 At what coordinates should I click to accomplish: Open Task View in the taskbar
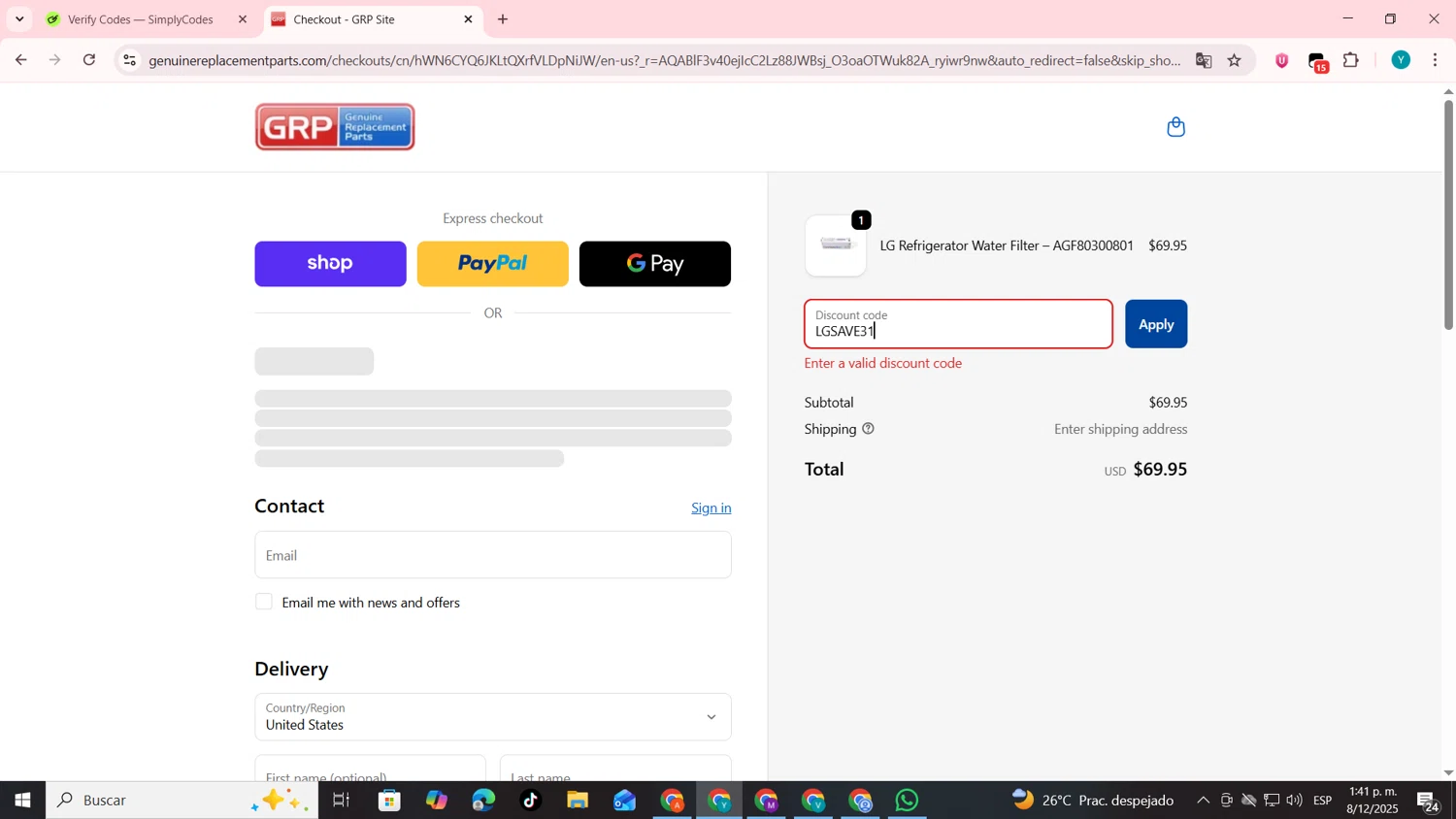coord(341,801)
